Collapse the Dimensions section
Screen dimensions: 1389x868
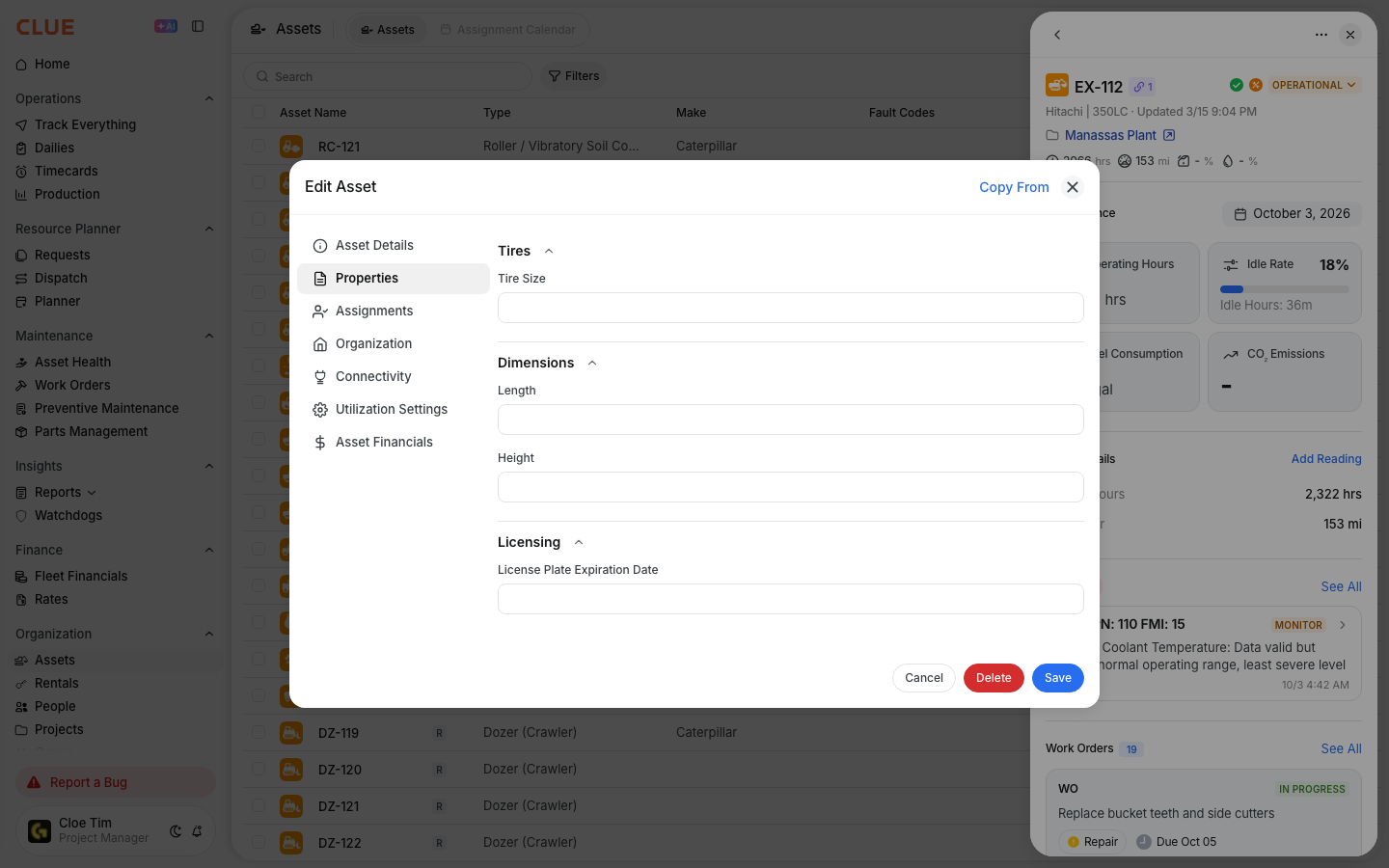tap(592, 363)
